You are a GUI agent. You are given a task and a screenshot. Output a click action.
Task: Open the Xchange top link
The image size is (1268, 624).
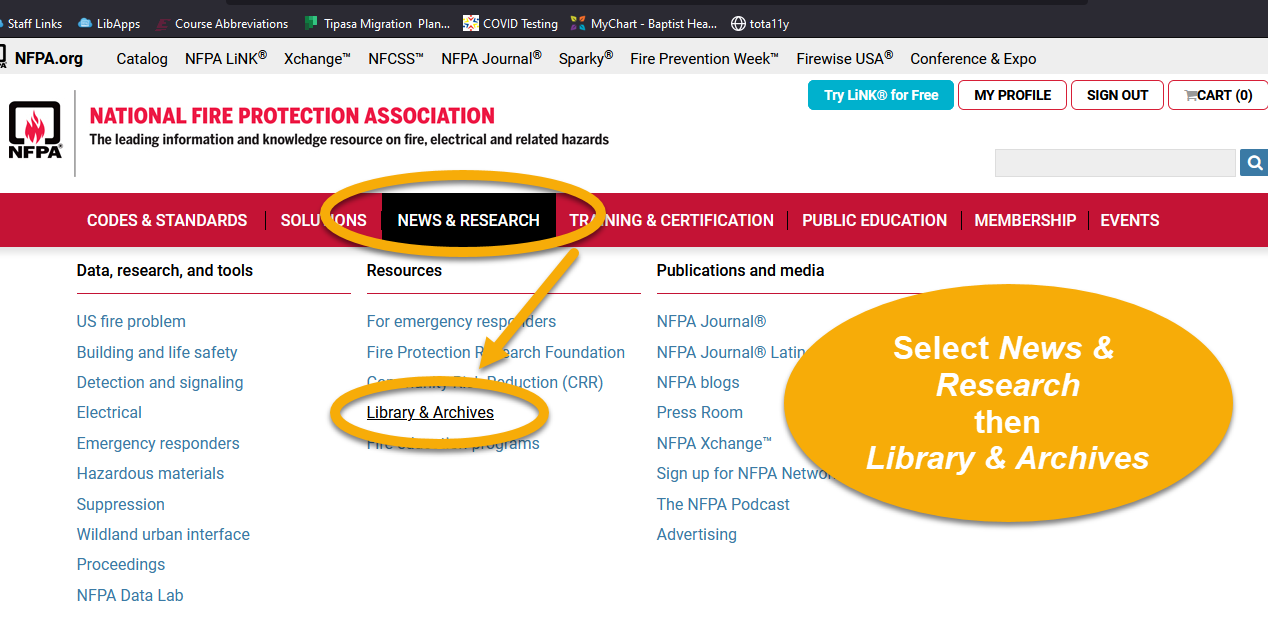pos(317,58)
